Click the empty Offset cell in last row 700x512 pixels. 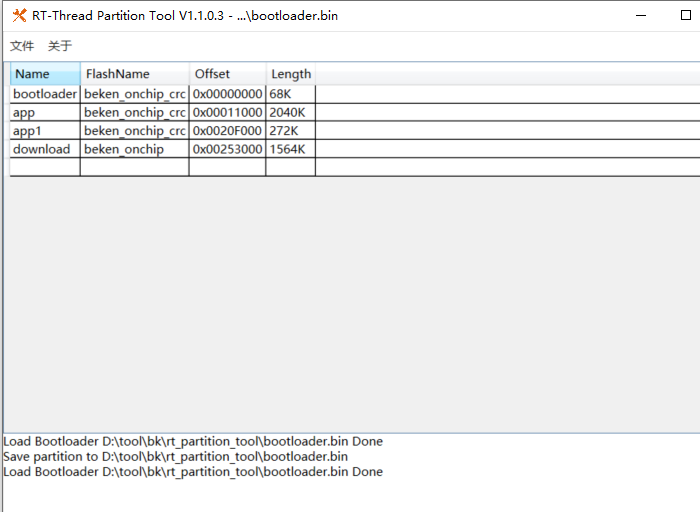click(228, 167)
